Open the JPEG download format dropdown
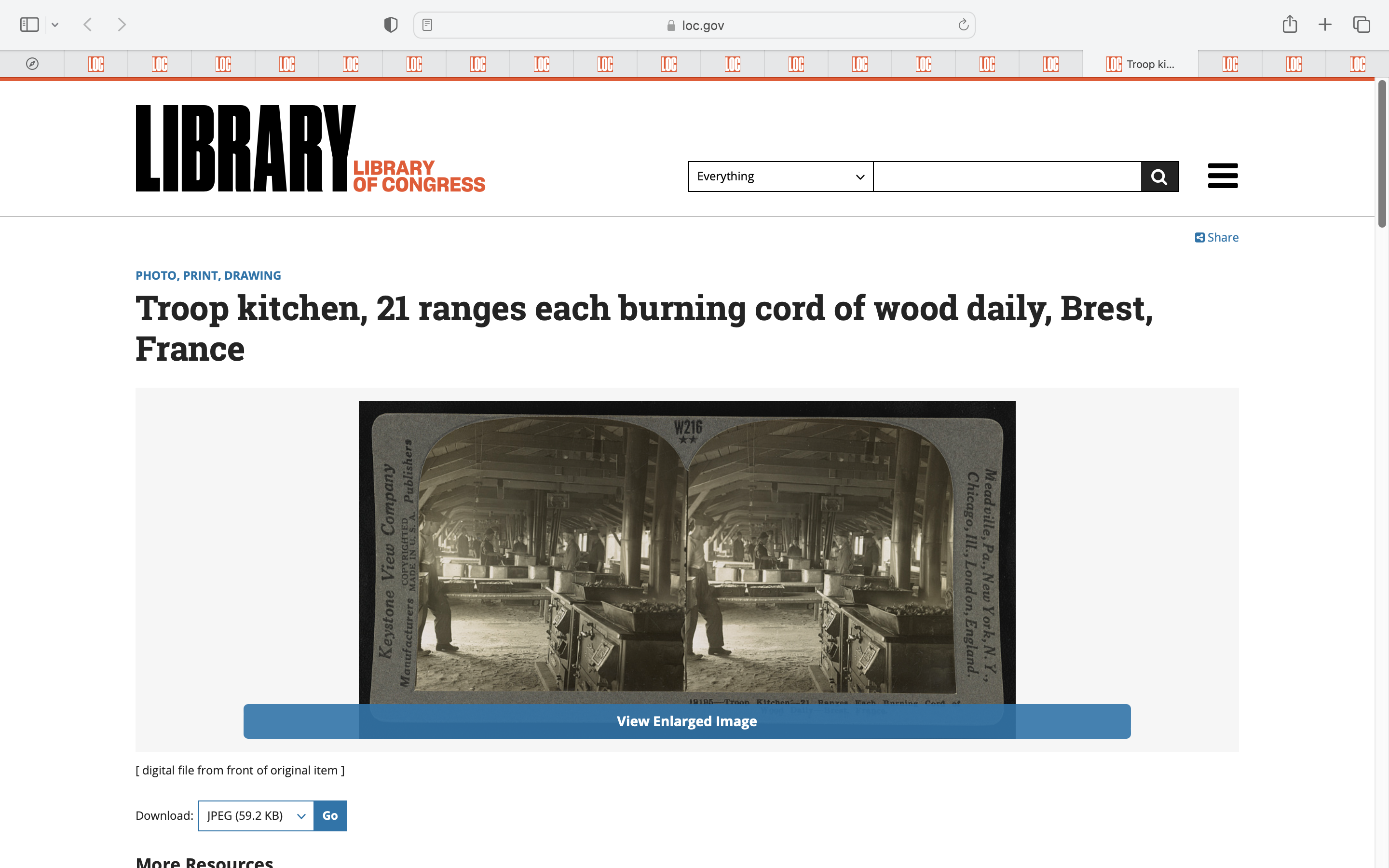This screenshot has height=868, width=1389. tap(256, 816)
